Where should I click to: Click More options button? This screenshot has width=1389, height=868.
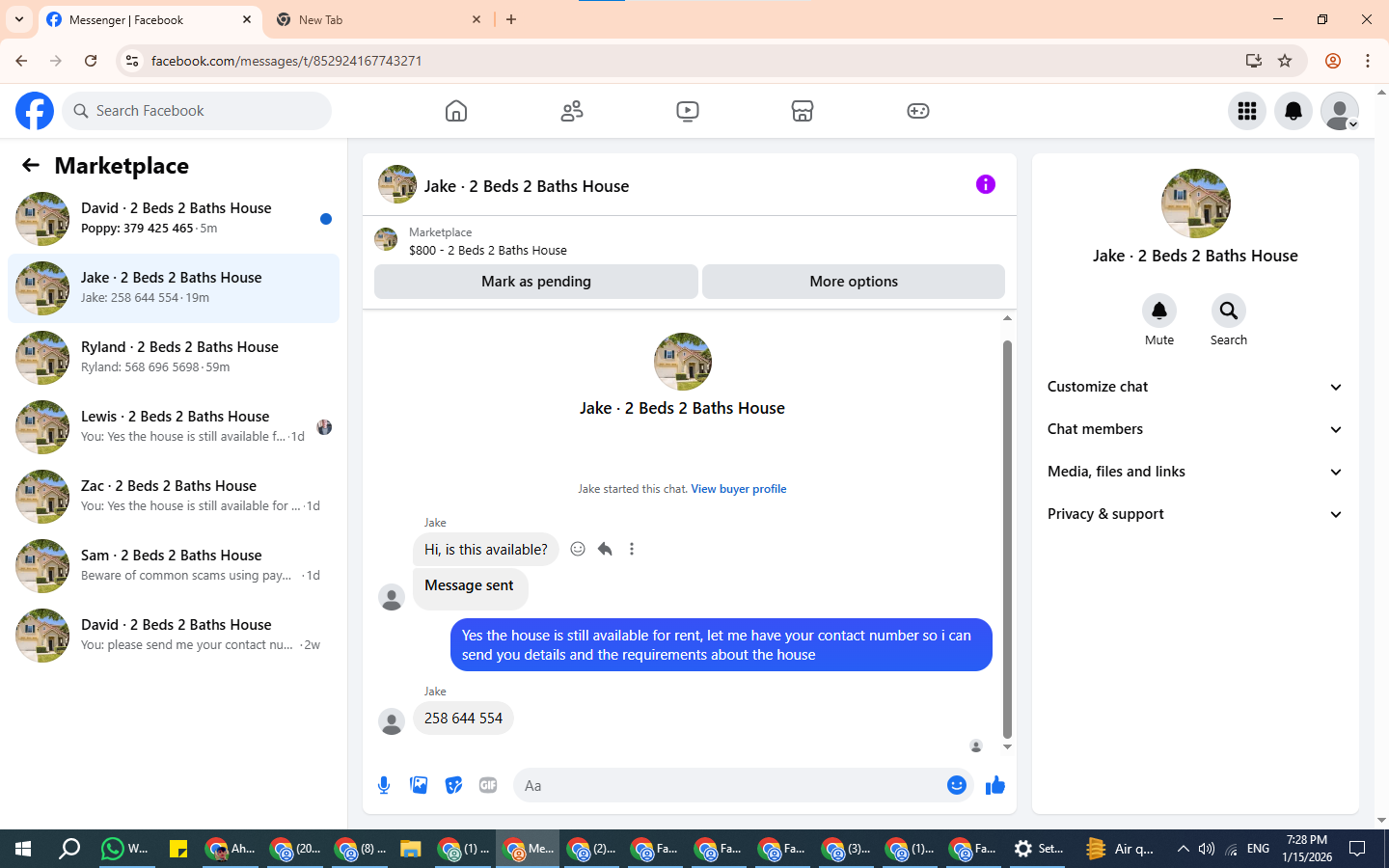pyautogui.click(x=854, y=282)
